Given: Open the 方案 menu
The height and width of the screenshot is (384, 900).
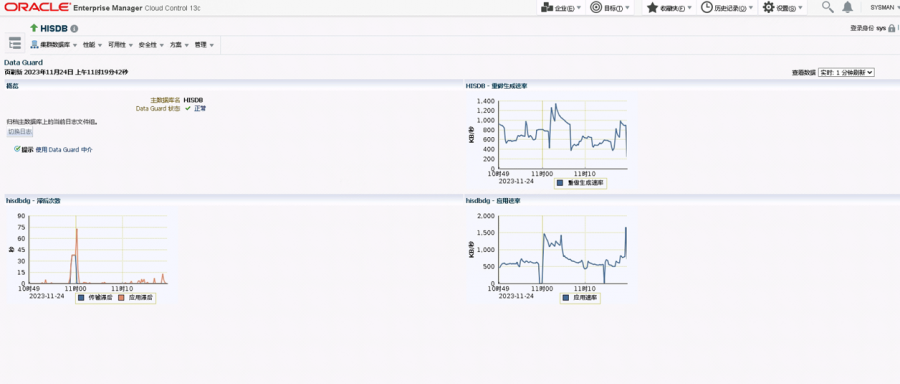Looking at the screenshot, I should pyautogui.click(x=179, y=45).
